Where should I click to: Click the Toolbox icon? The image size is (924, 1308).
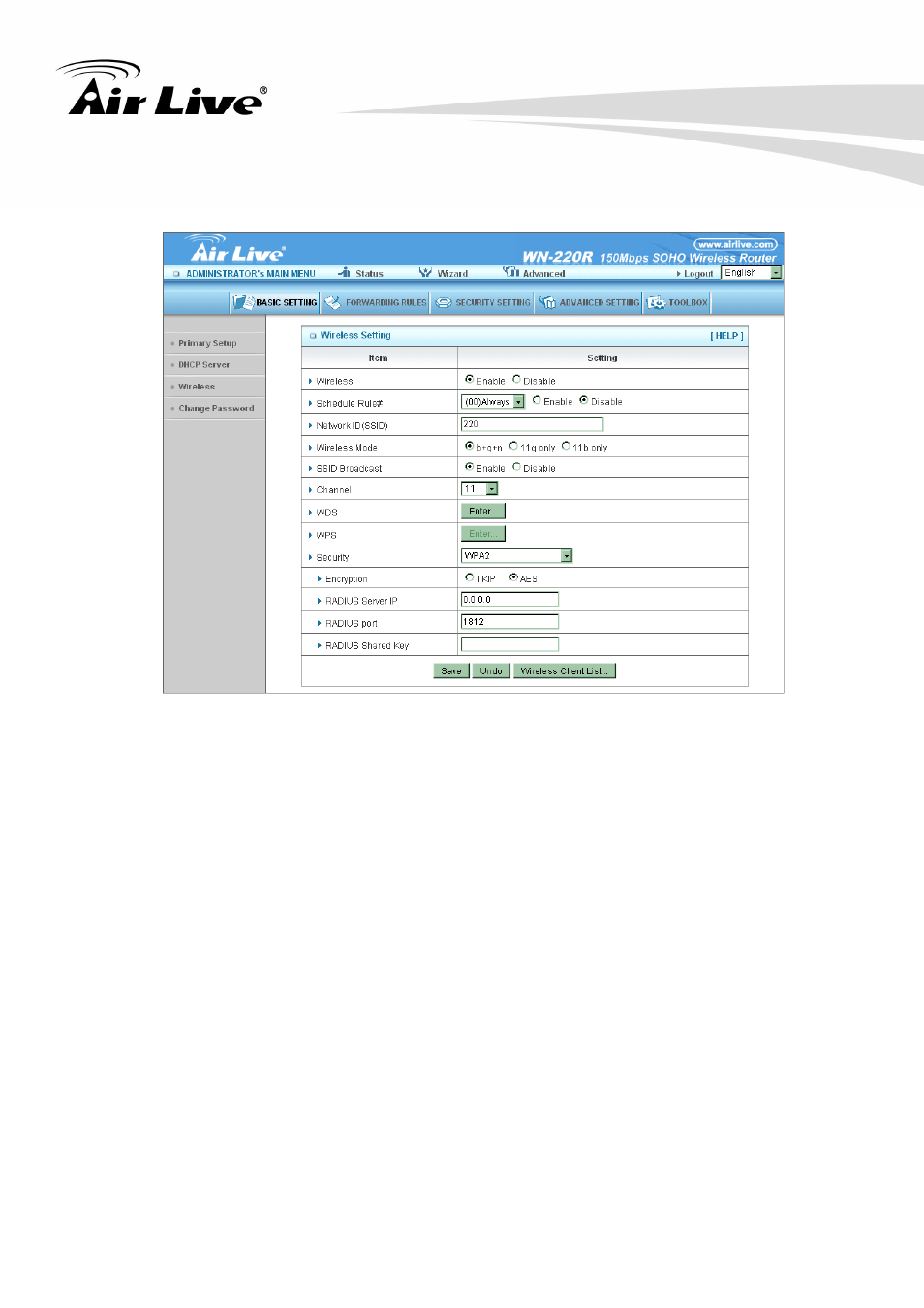click(656, 302)
